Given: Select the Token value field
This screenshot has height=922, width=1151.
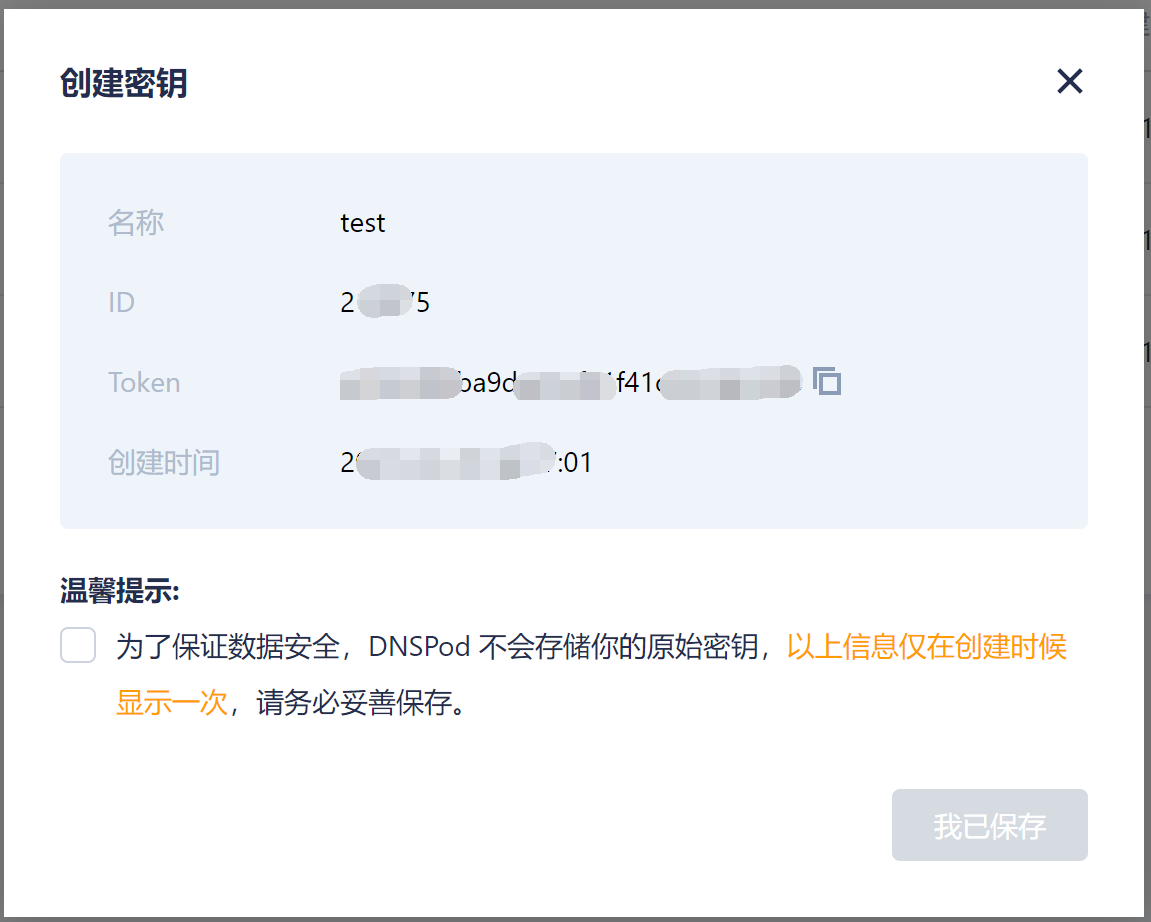Looking at the screenshot, I should coord(570,382).
